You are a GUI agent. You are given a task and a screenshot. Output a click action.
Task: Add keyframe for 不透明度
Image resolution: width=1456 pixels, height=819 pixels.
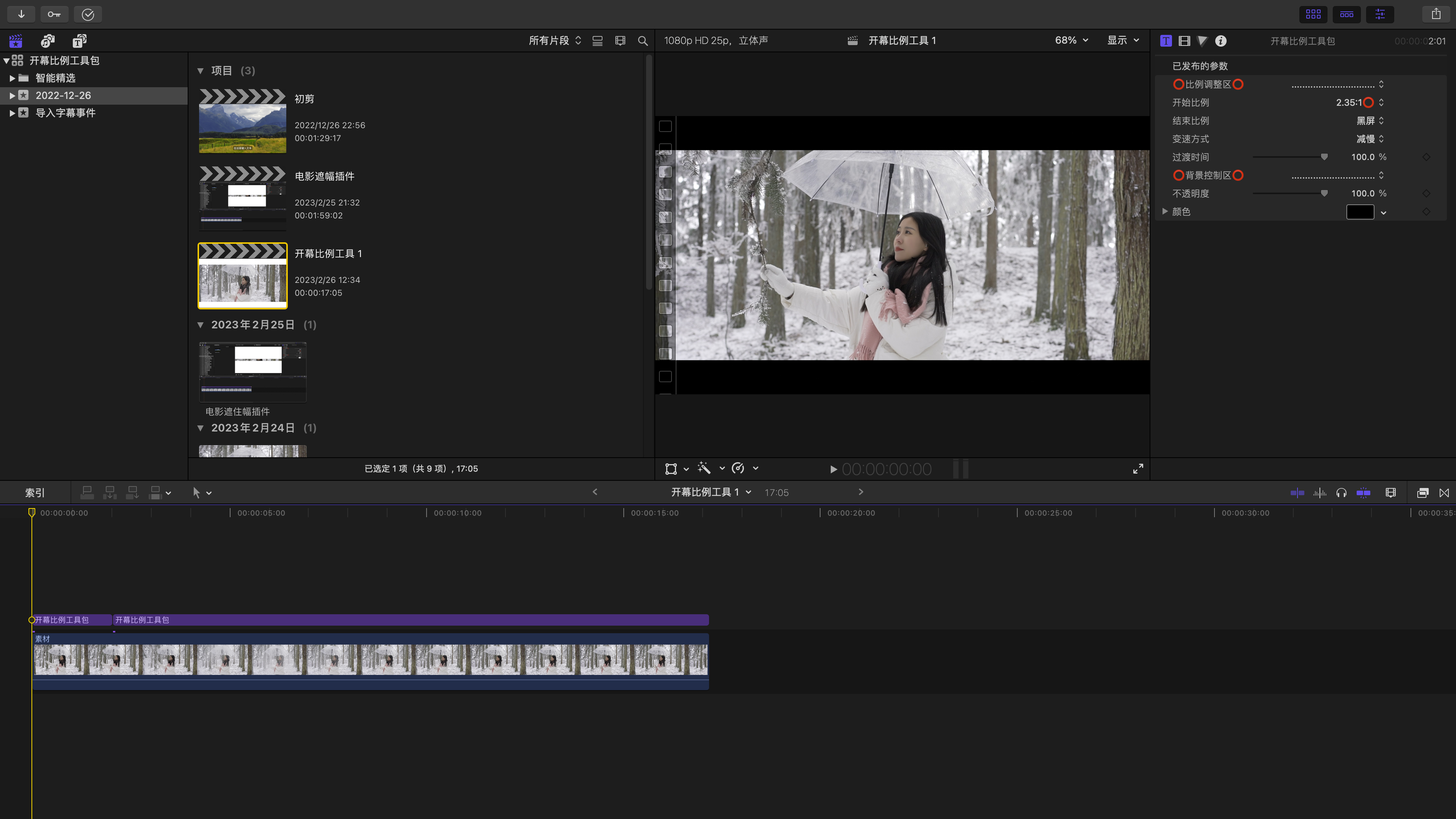(x=1426, y=193)
